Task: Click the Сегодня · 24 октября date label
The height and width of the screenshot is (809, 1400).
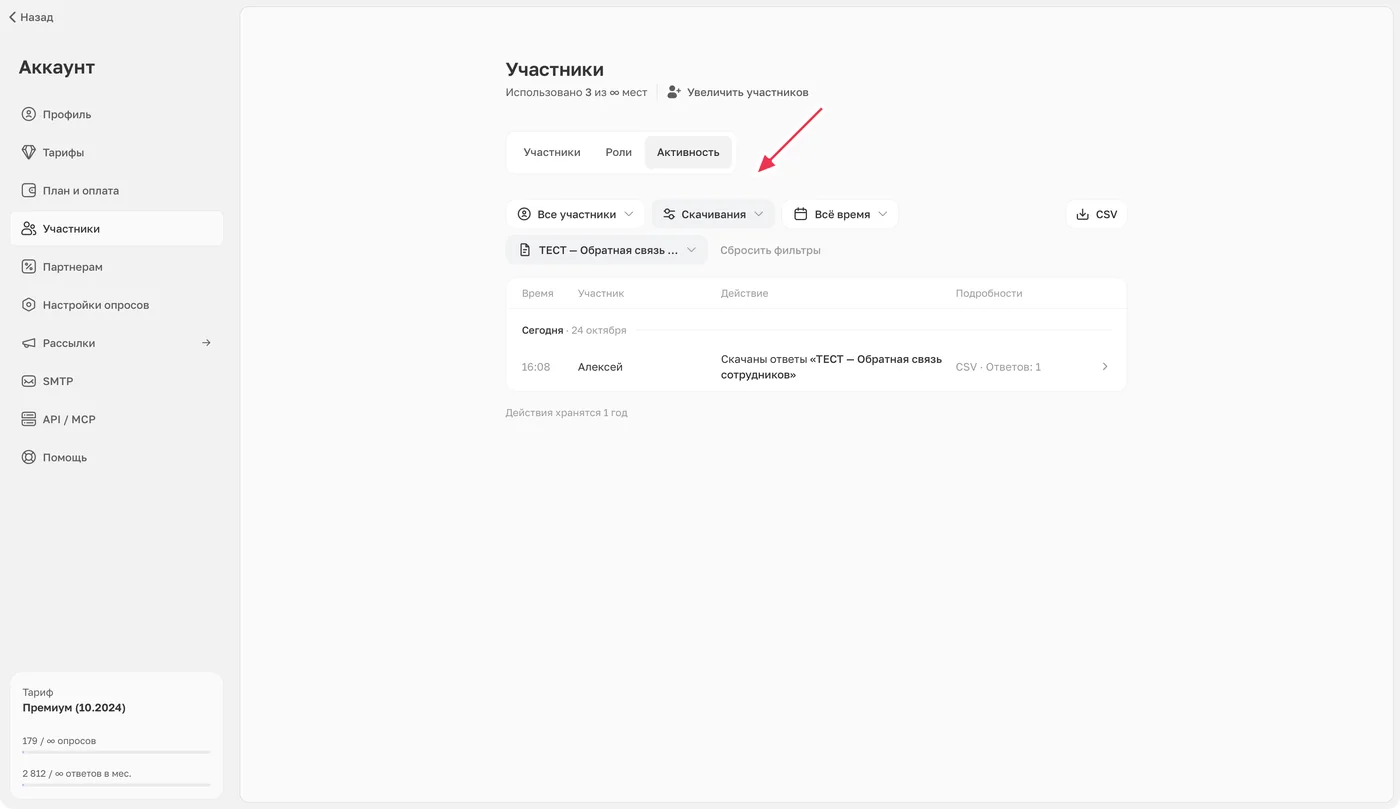Action: (x=574, y=330)
